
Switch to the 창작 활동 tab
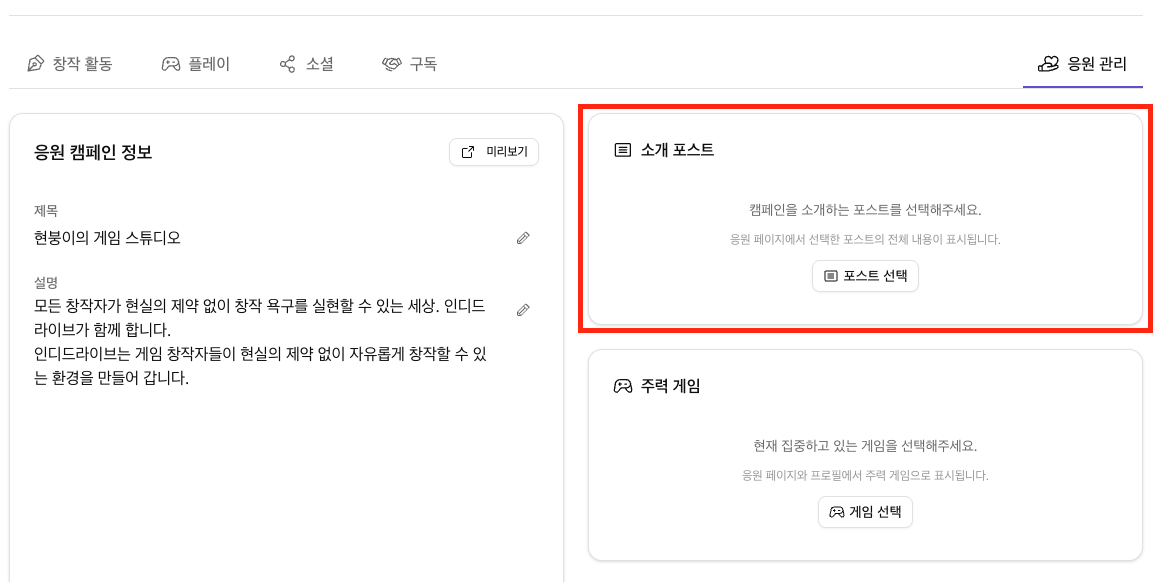(72, 63)
